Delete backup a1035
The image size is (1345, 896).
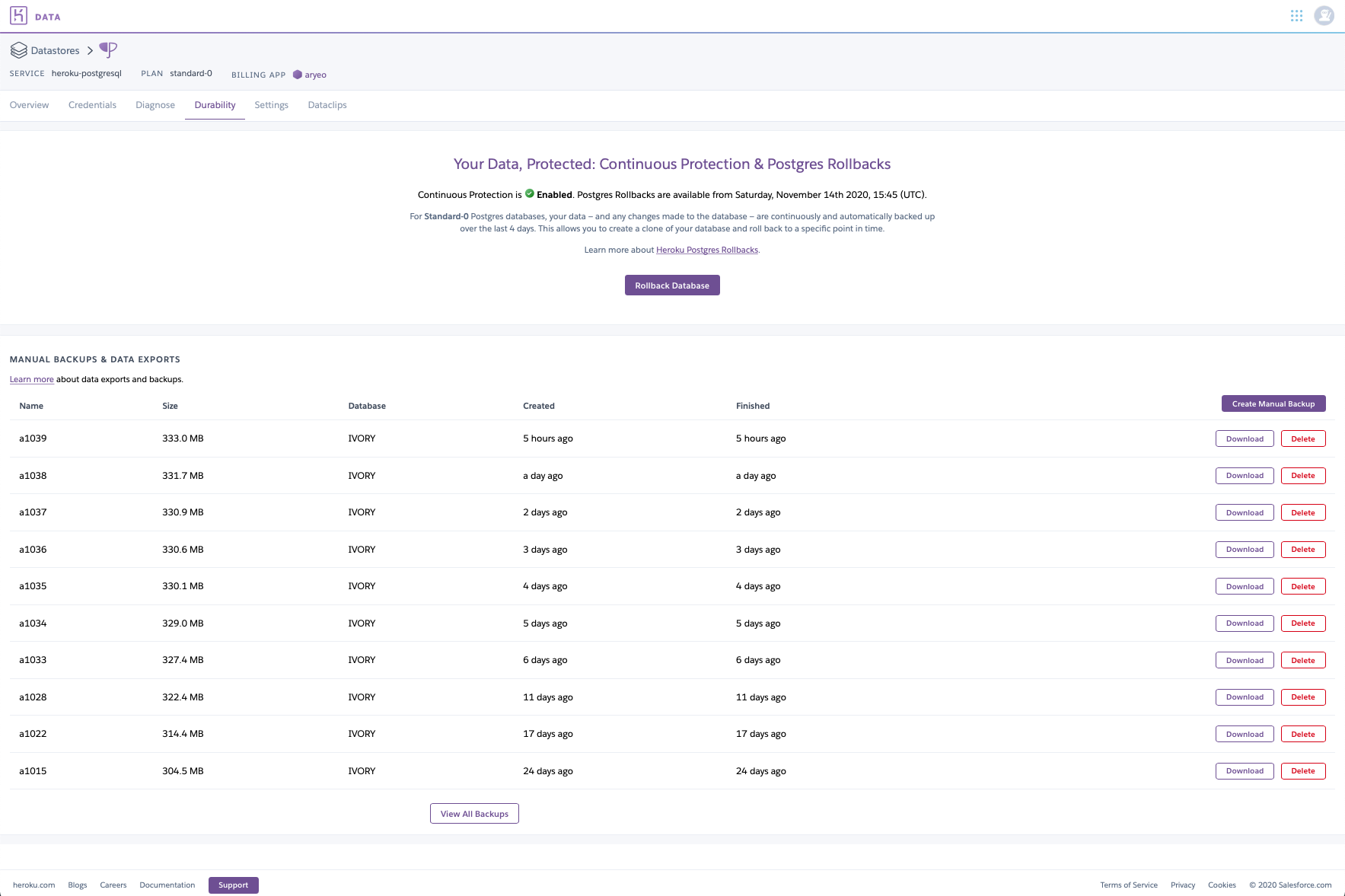point(1303,586)
